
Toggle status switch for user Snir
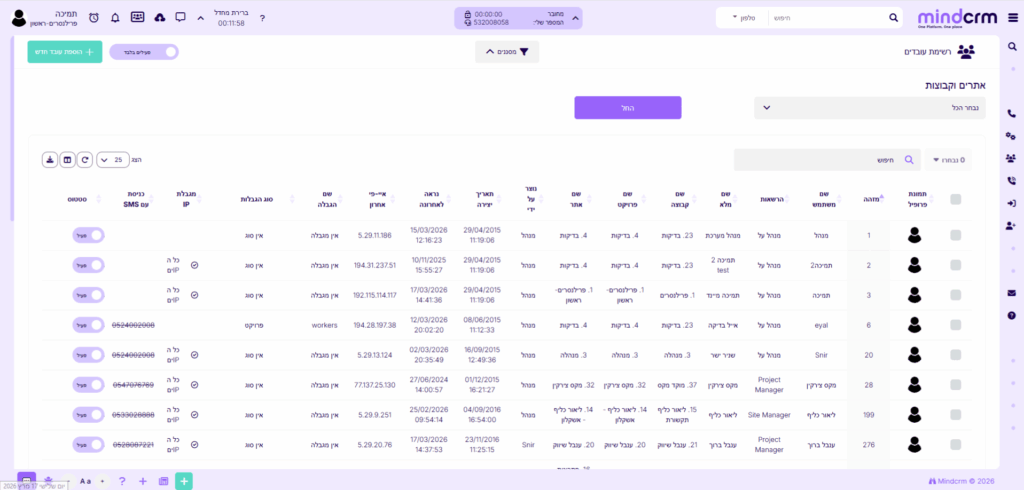click(88, 355)
